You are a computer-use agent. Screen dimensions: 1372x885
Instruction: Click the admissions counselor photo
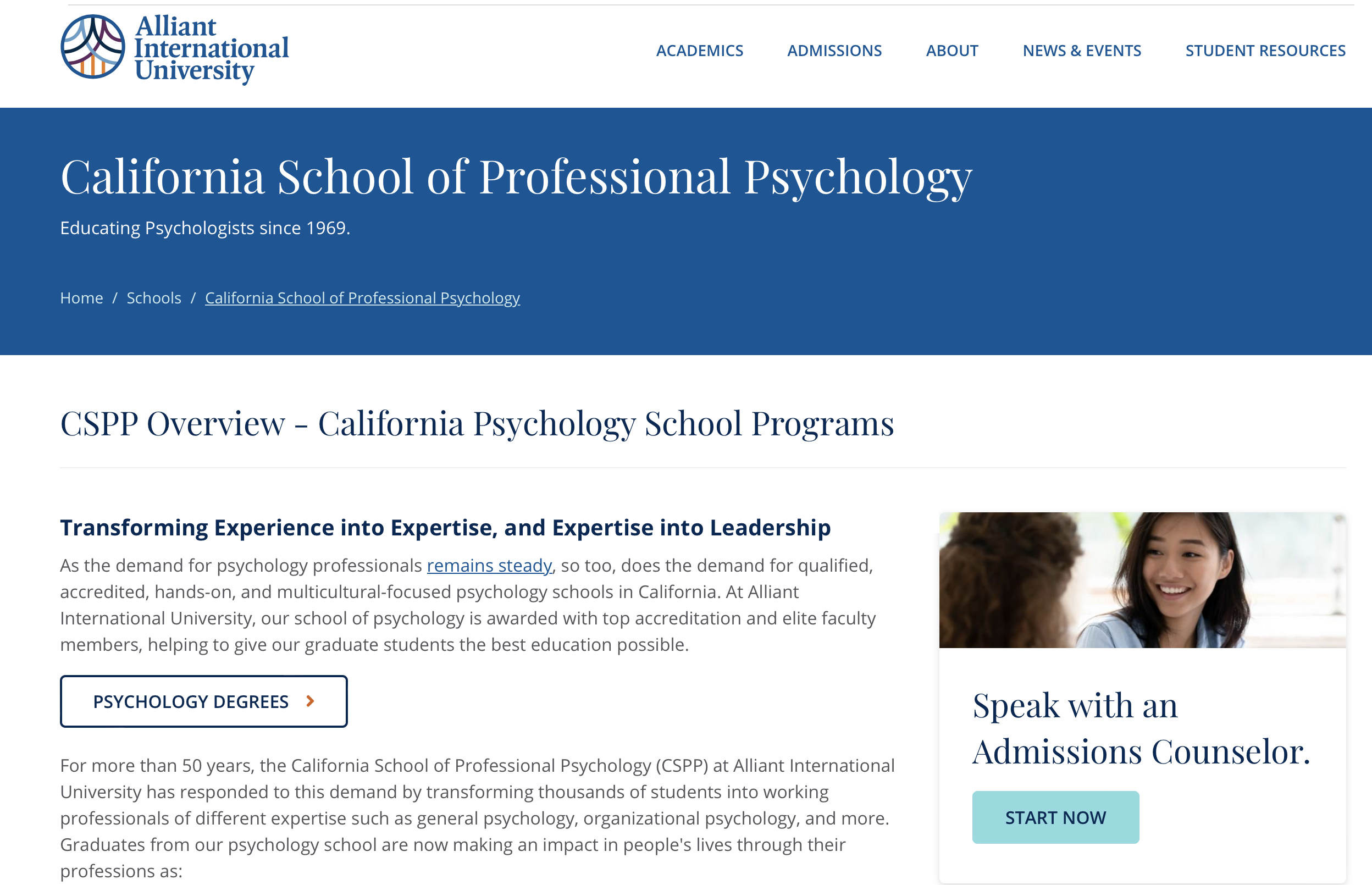pyautogui.click(x=1142, y=580)
